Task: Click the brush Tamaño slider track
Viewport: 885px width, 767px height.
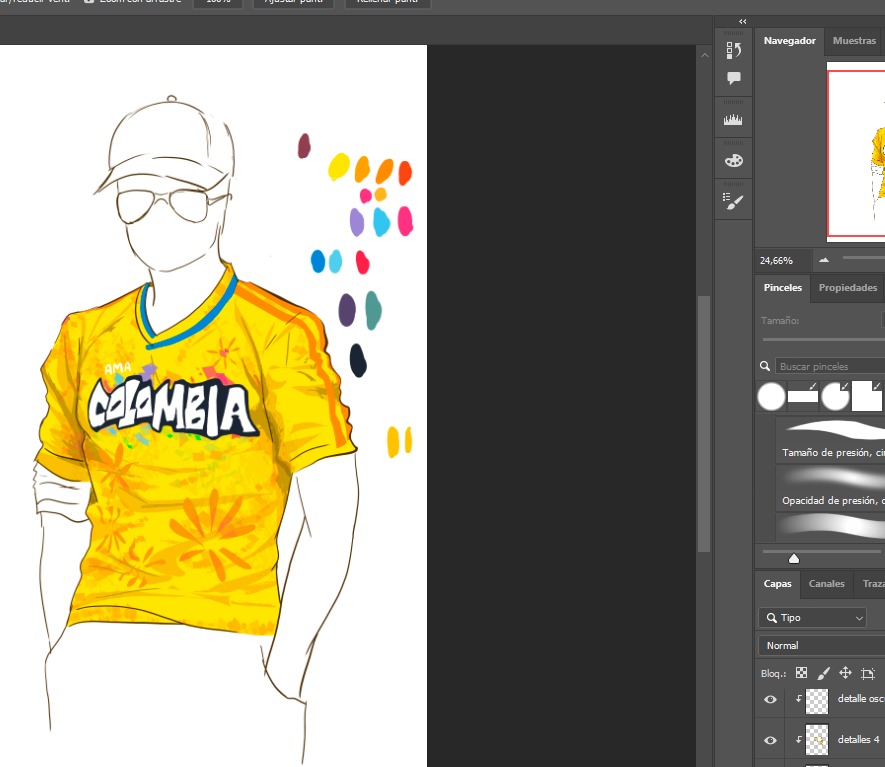Action: (823, 339)
